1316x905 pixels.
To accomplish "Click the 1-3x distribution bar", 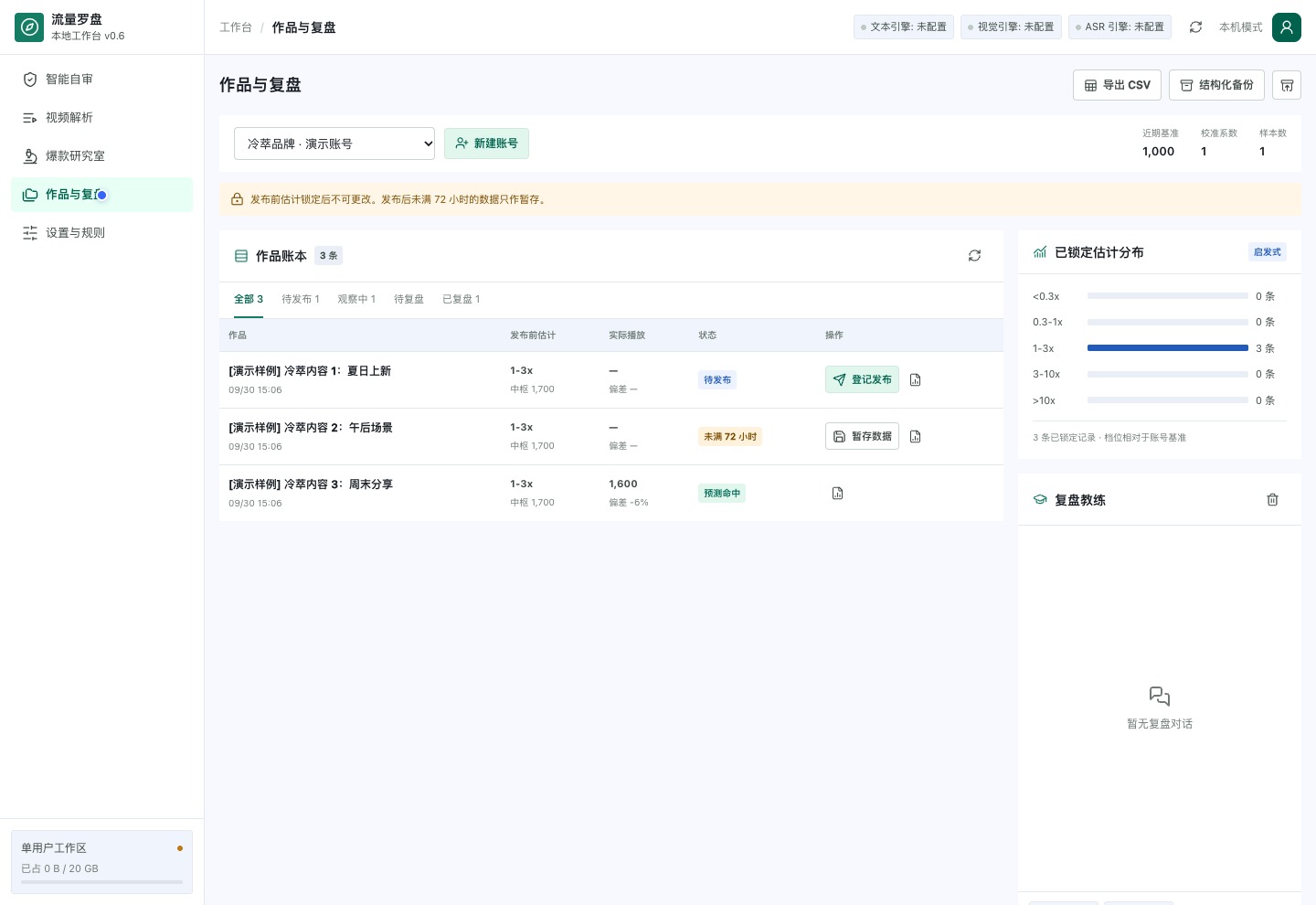I will click(1168, 348).
